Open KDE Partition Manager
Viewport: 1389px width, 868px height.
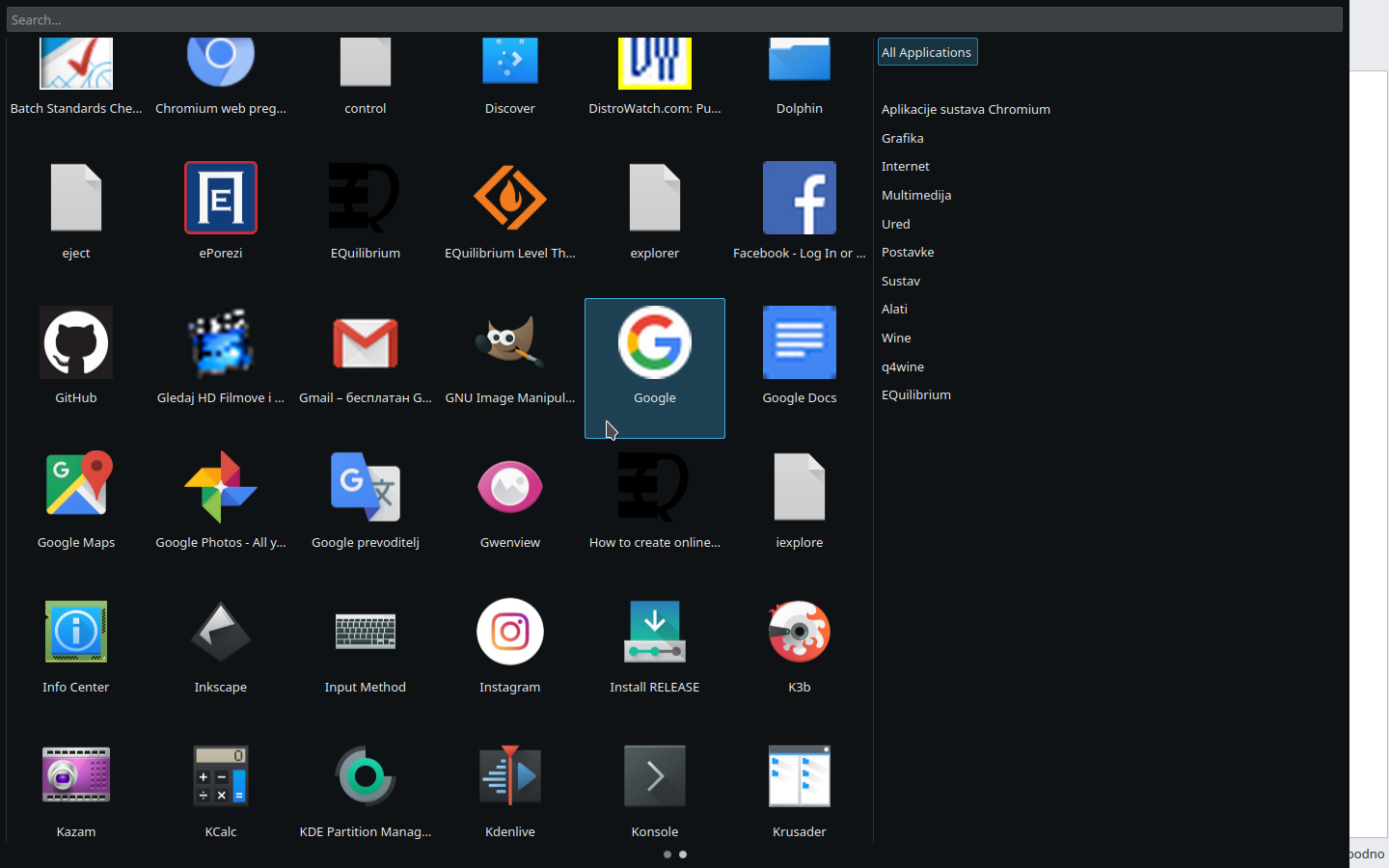(x=366, y=776)
